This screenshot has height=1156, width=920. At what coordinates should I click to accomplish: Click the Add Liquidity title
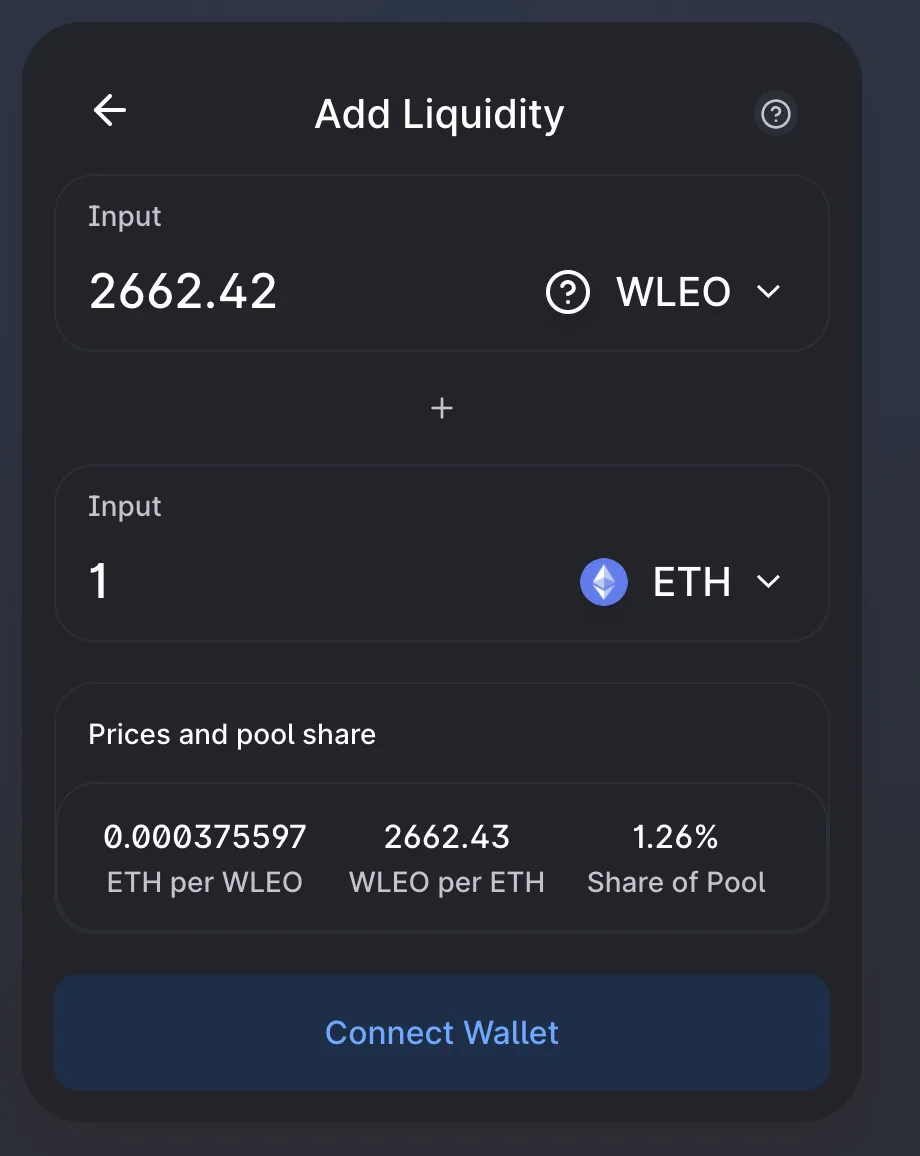pyautogui.click(x=439, y=114)
